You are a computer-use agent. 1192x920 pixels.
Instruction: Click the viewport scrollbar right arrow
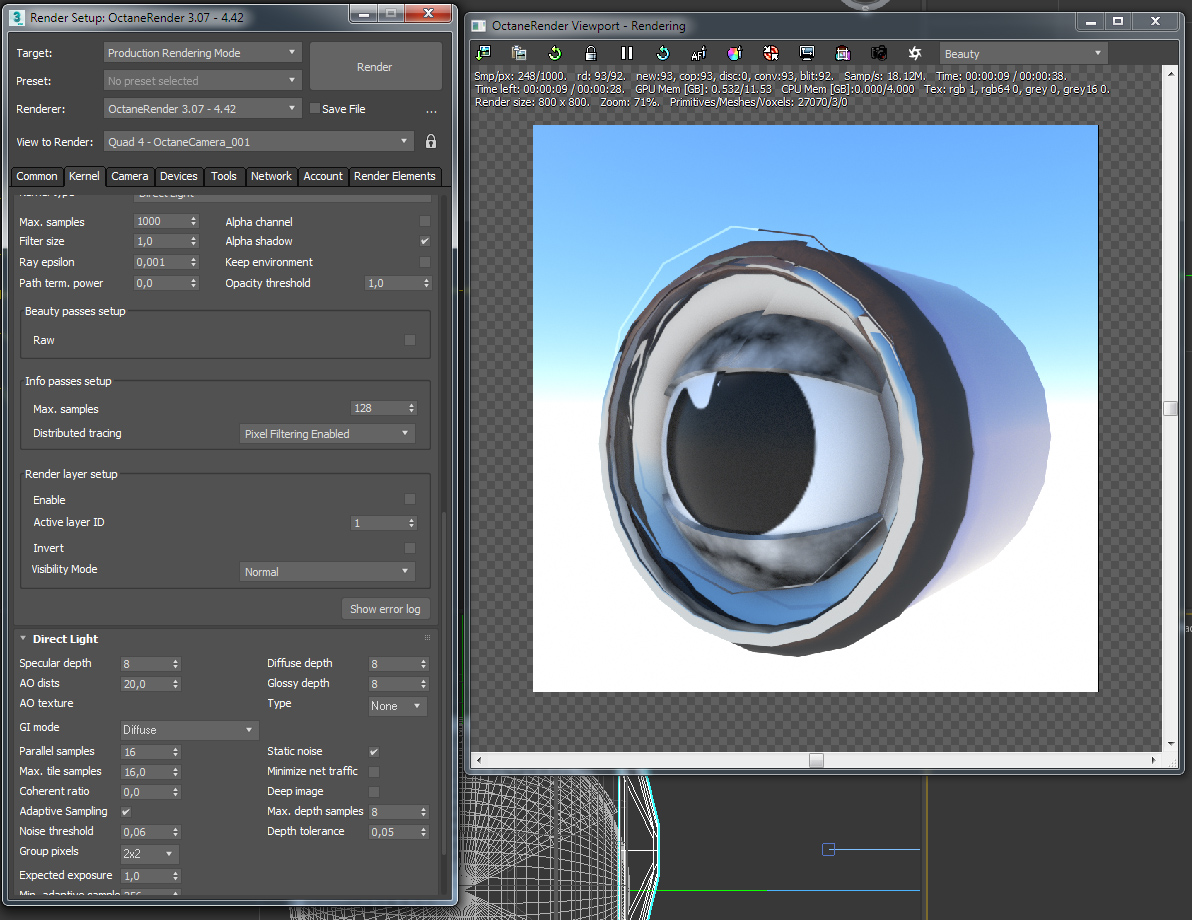coord(1153,760)
